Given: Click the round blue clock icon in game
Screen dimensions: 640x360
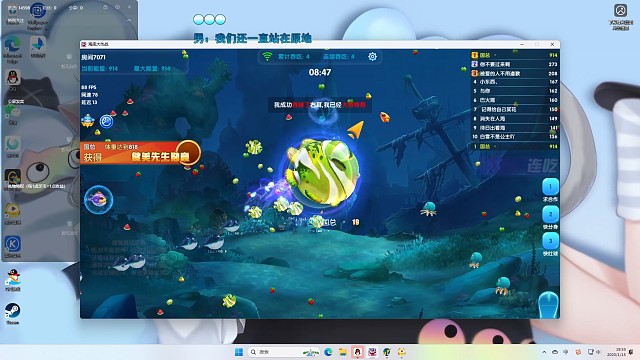Looking at the screenshot, I should tap(107, 121).
